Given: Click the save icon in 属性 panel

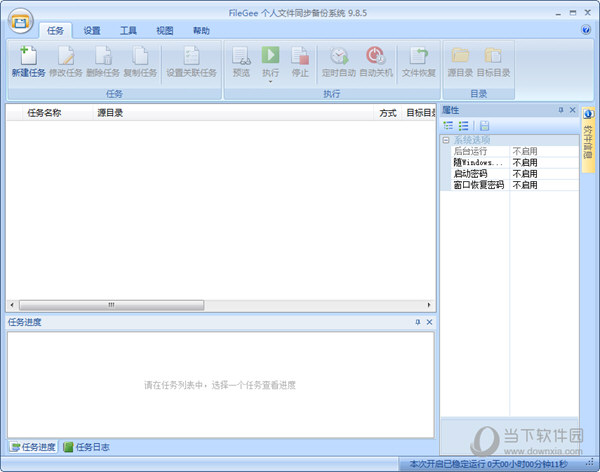Looking at the screenshot, I should click(x=484, y=126).
